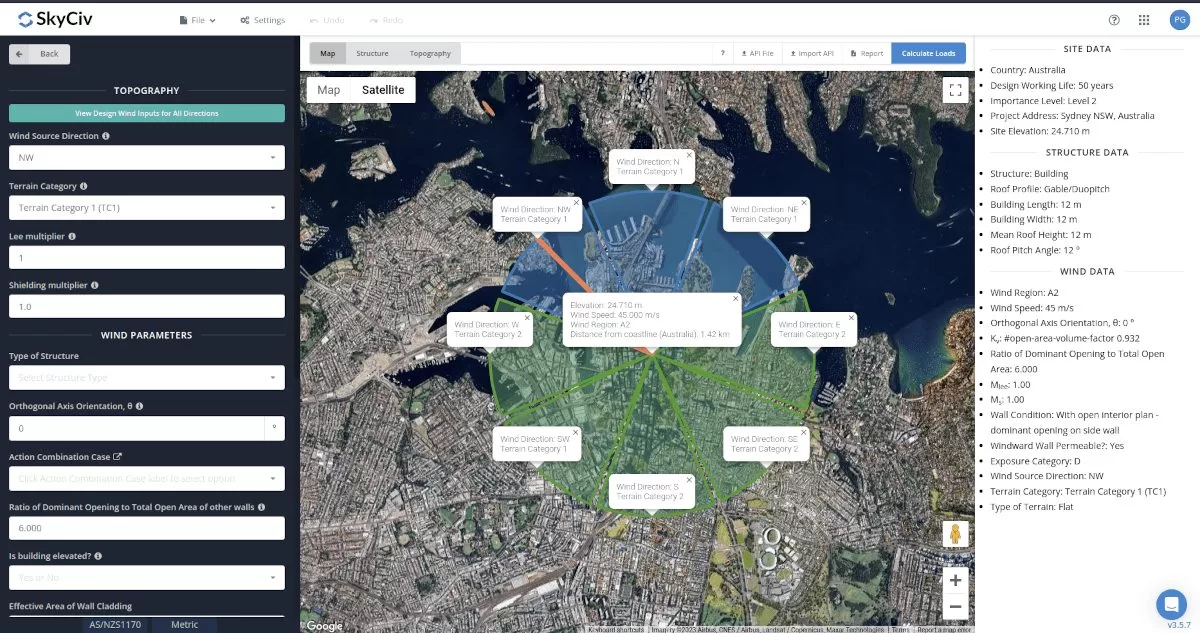
Task: Open the apps grid icon in header
Action: pos(1144,20)
